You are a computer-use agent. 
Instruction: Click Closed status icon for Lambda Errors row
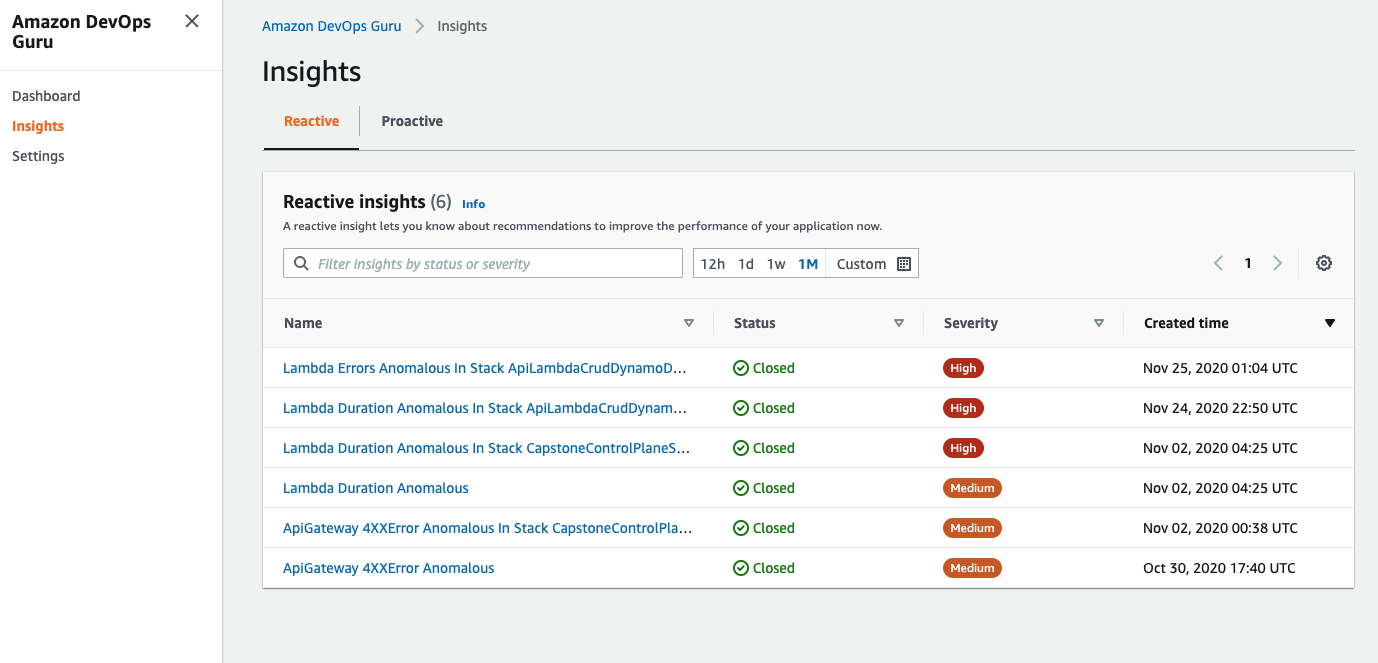741,368
